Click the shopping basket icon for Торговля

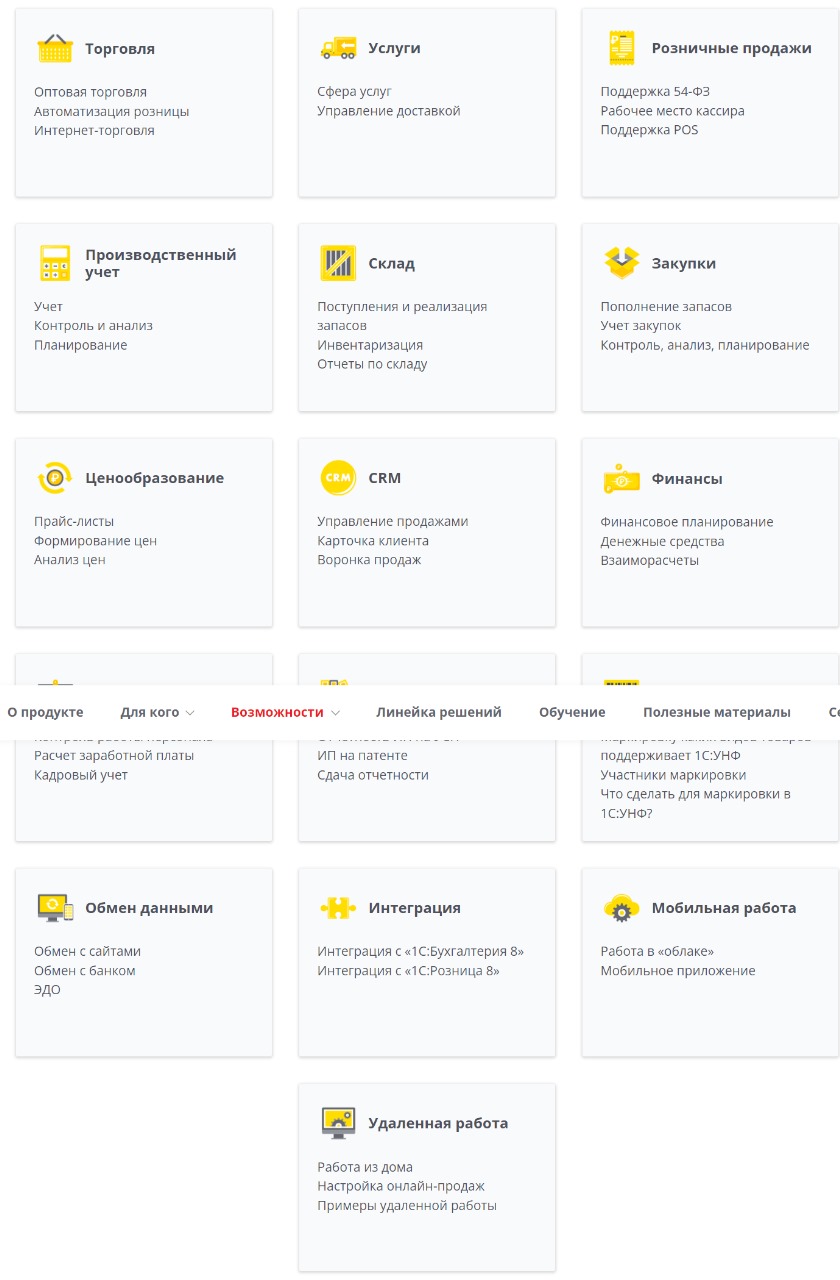tap(54, 48)
